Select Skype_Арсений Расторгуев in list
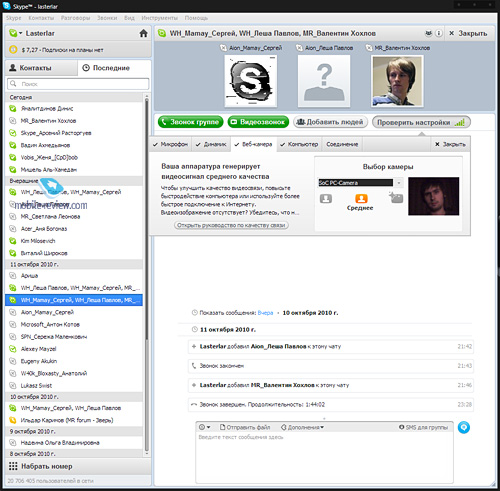 point(74,133)
